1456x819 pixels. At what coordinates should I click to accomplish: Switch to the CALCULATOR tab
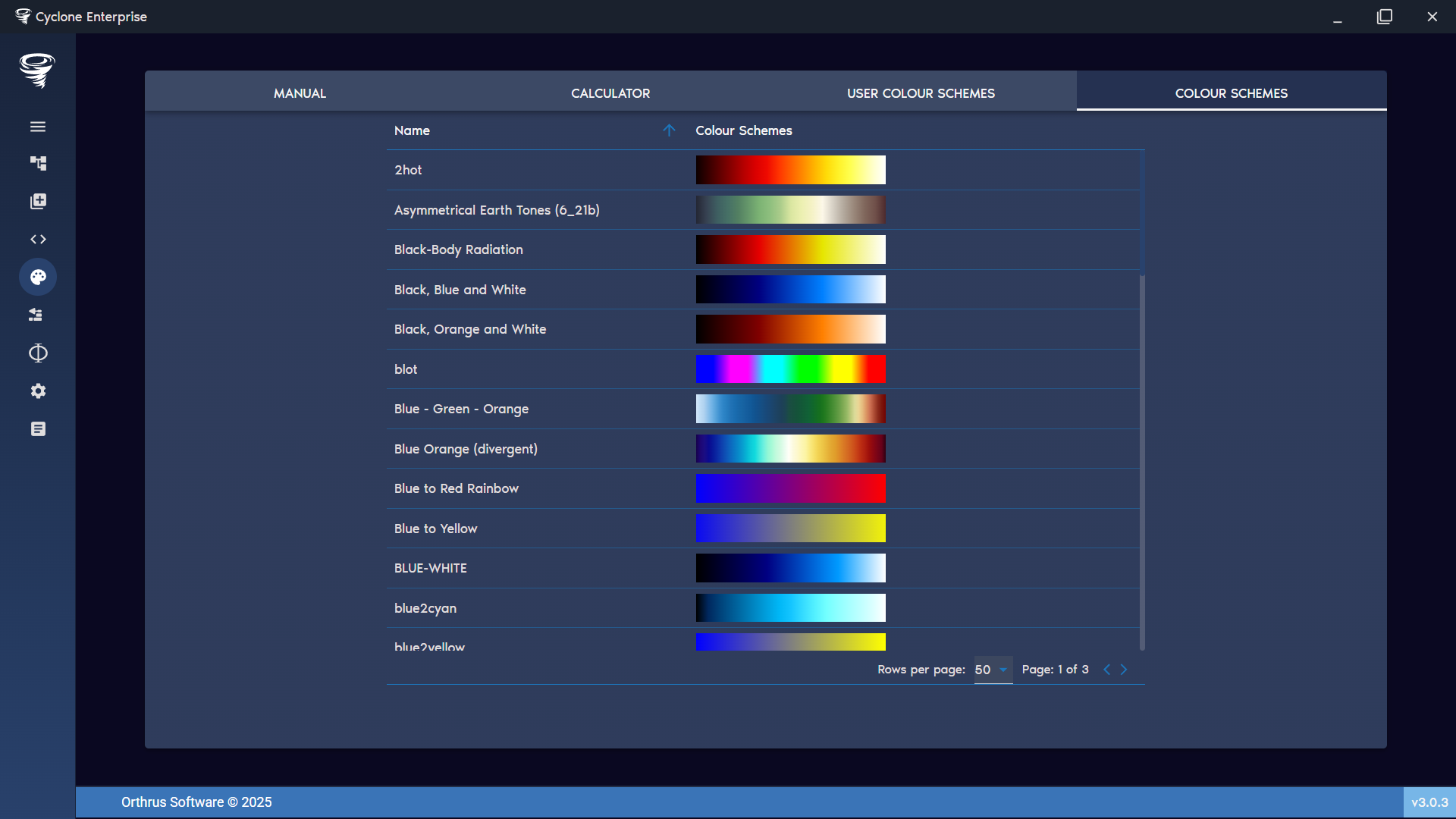[610, 93]
